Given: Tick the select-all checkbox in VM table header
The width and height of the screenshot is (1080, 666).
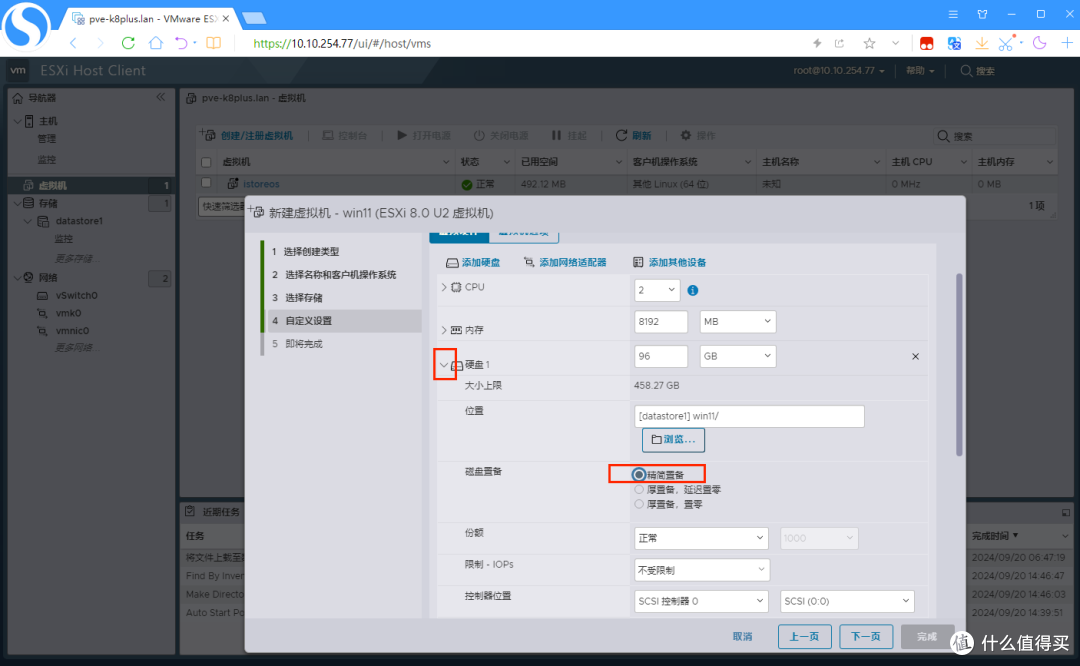Looking at the screenshot, I should 206,163.
